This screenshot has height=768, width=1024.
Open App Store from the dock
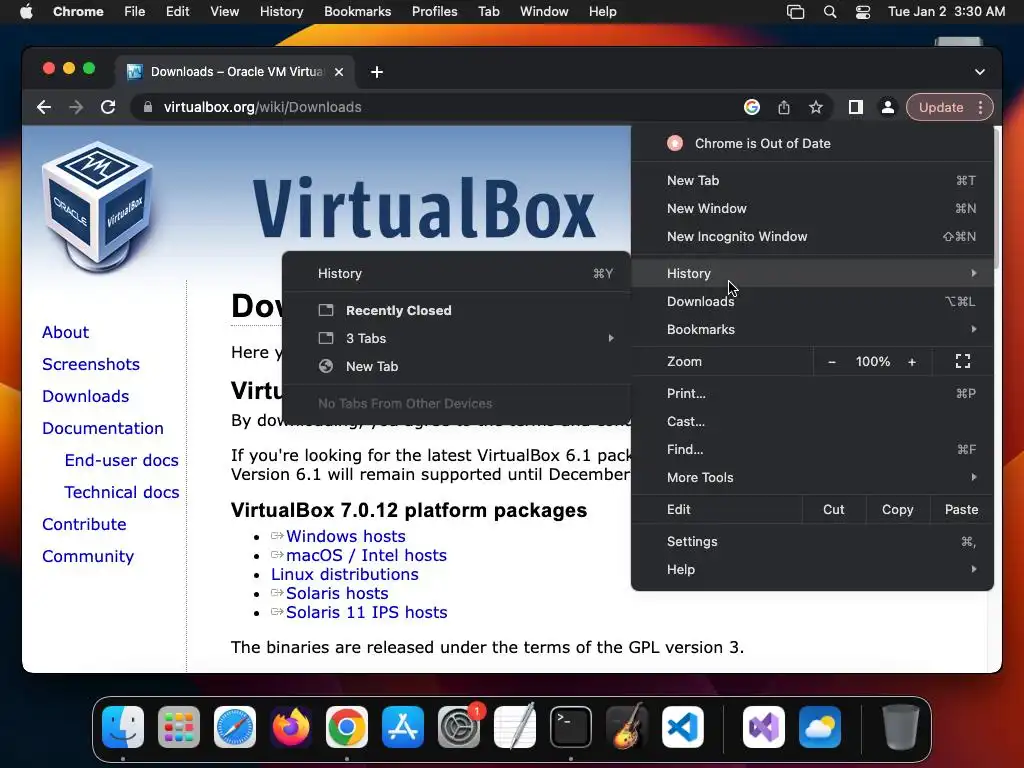403,727
